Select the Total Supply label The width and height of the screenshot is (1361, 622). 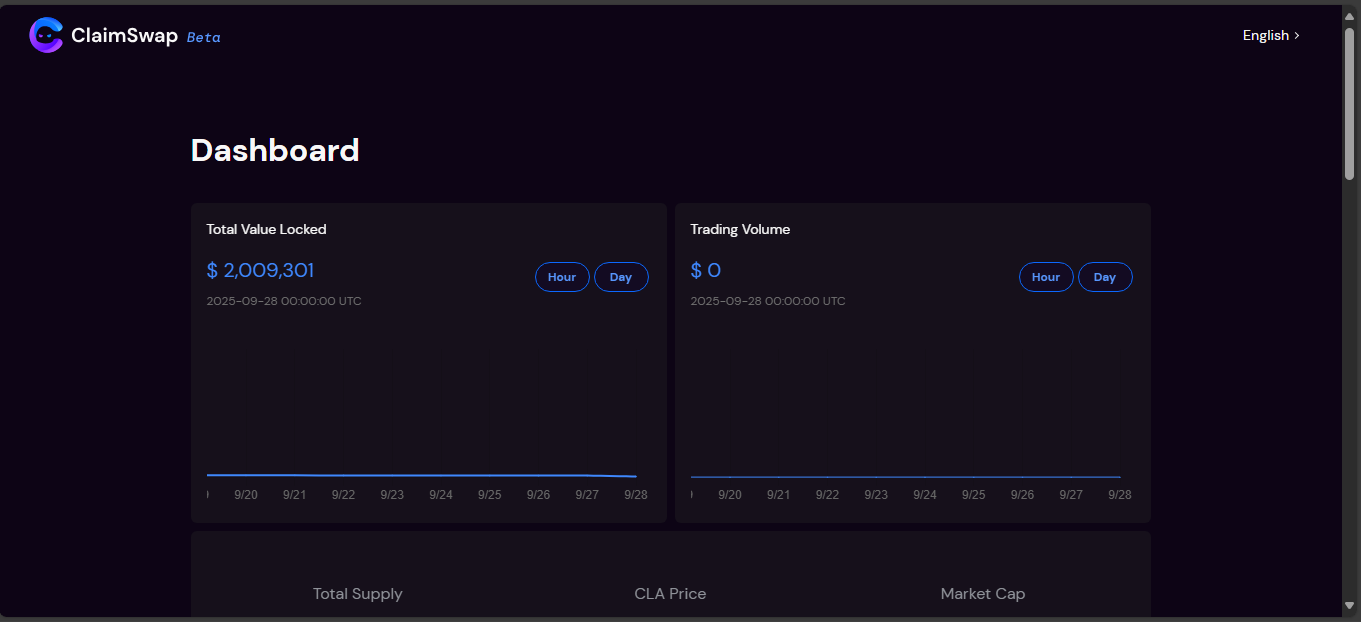click(x=357, y=594)
